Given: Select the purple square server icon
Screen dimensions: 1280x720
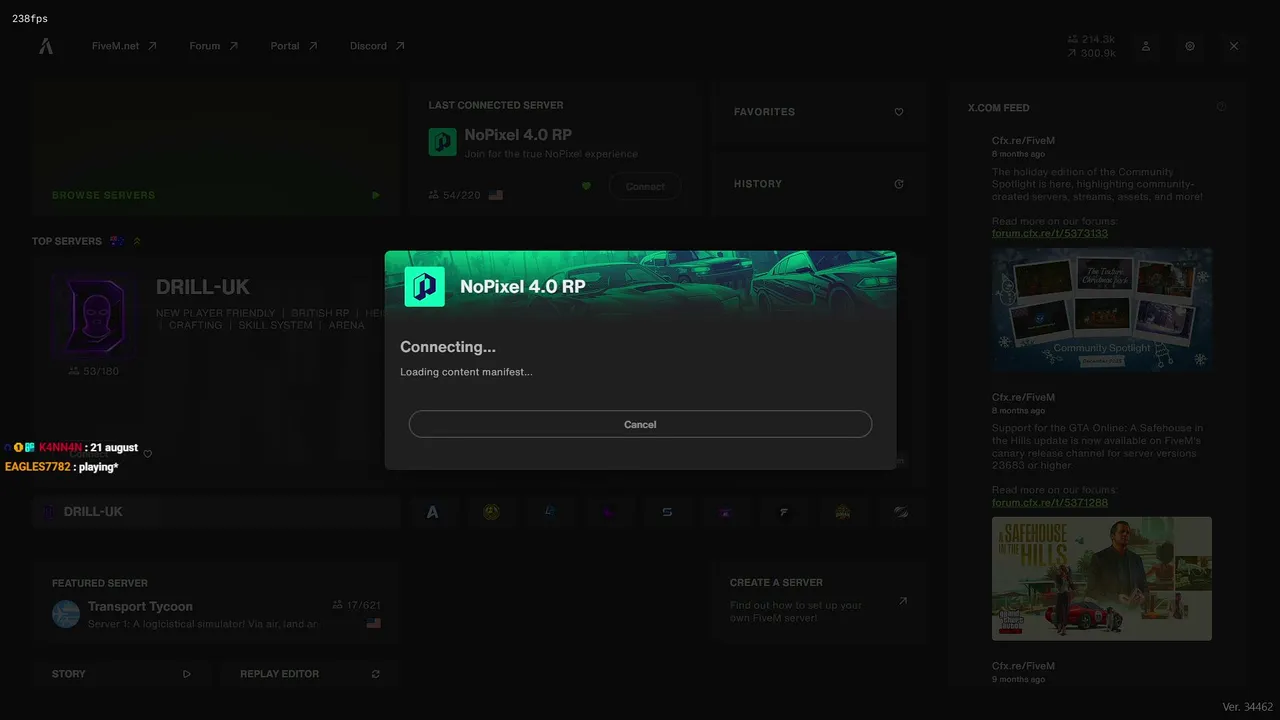Looking at the screenshot, I should click(726, 512).
